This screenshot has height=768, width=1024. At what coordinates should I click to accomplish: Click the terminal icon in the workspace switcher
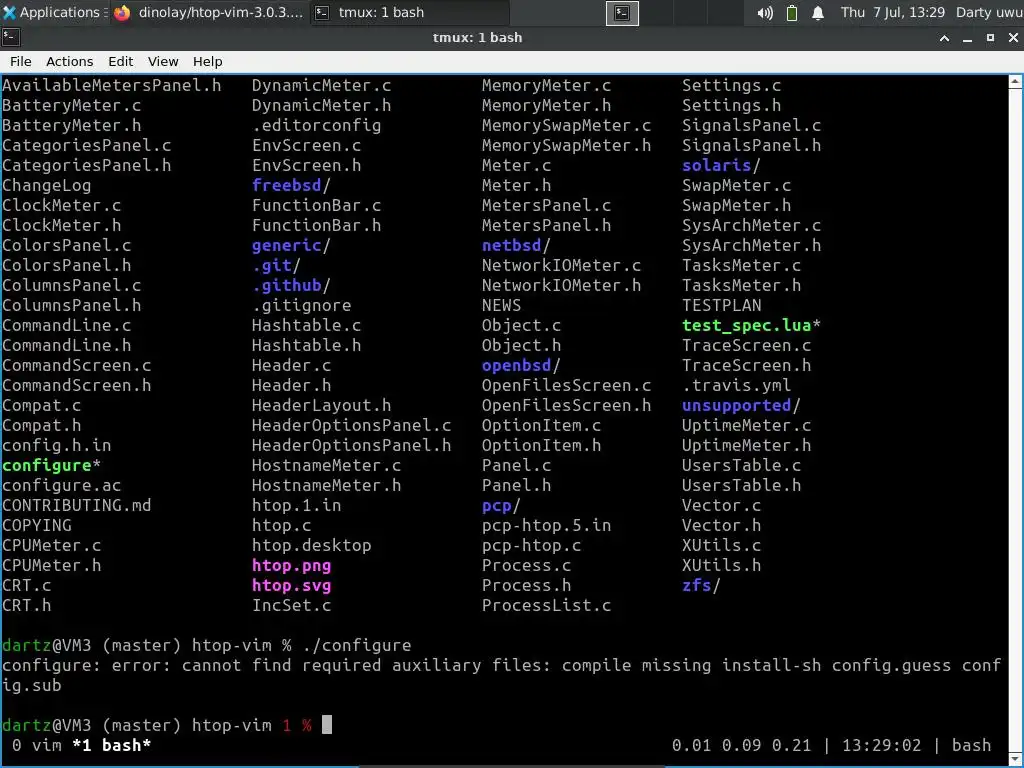point(622,12)
